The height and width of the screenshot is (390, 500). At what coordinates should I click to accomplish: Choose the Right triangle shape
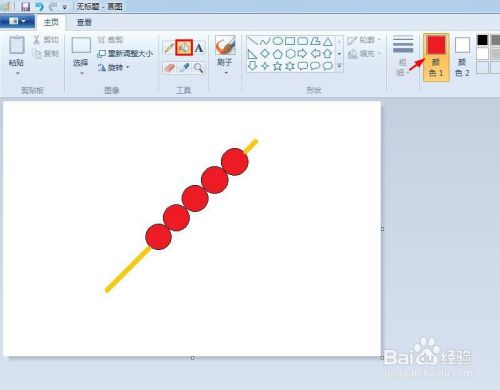[253, 54]
